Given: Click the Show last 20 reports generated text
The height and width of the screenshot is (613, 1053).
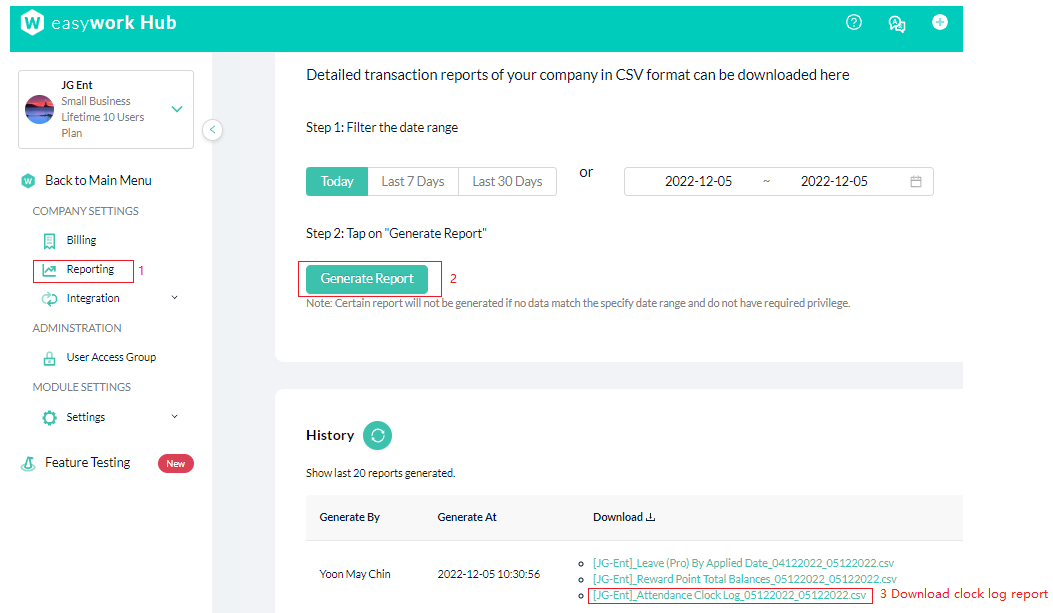Looking at the screenshot, I should (380, 473).
